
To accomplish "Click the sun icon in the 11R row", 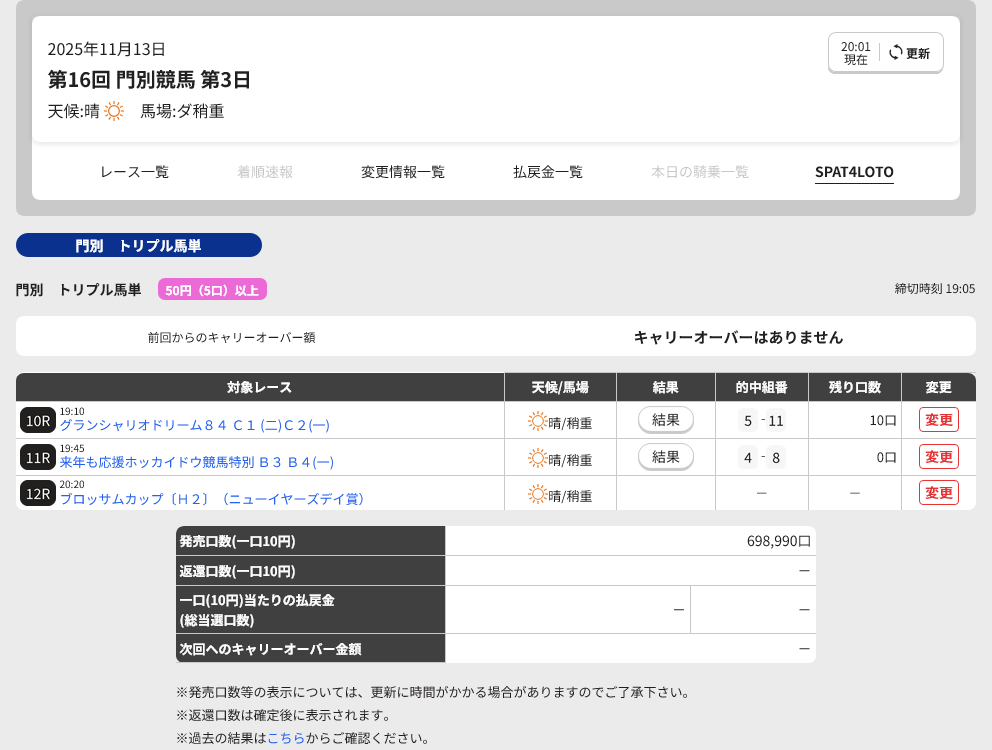I will point(537,458).
